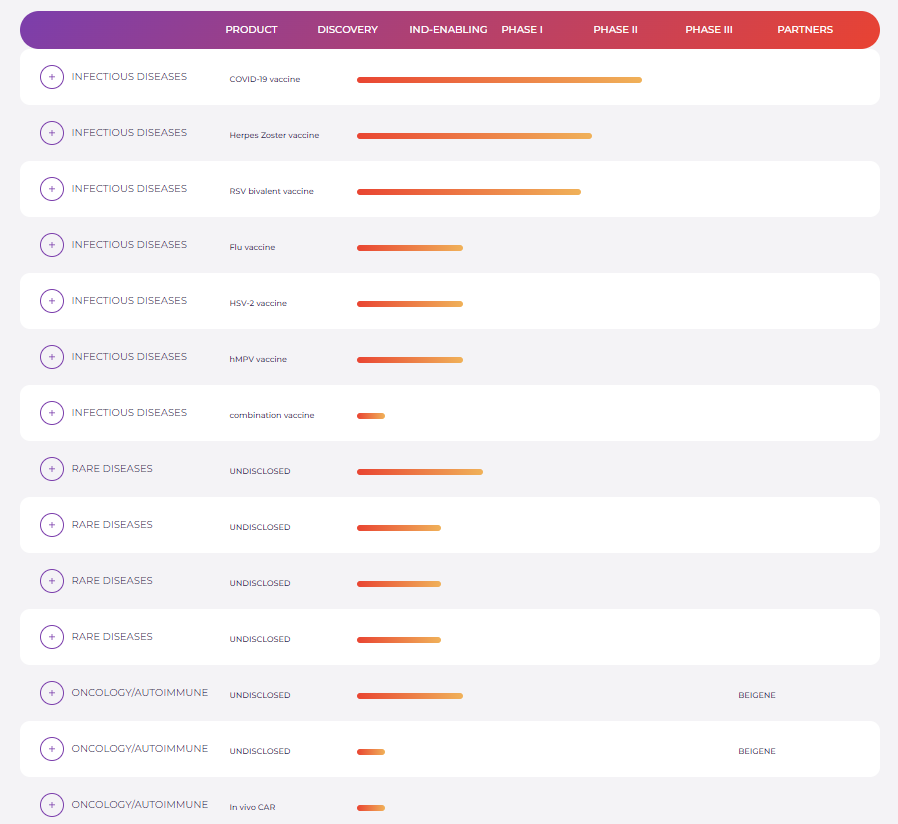Screen dimensions: 898x824
Task: Expand HSV-2 vaccine using its plus icon
Action: click(x=52, y=301)
